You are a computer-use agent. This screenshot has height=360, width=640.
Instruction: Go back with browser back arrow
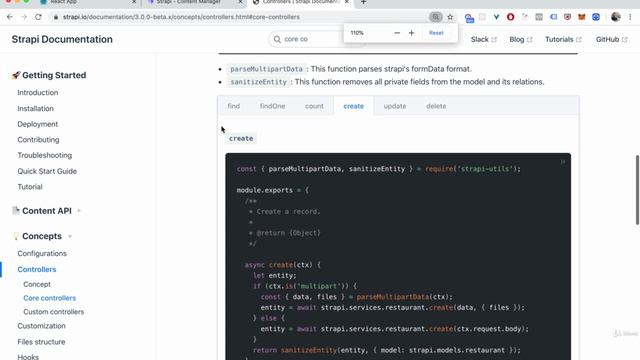(10, 17)
